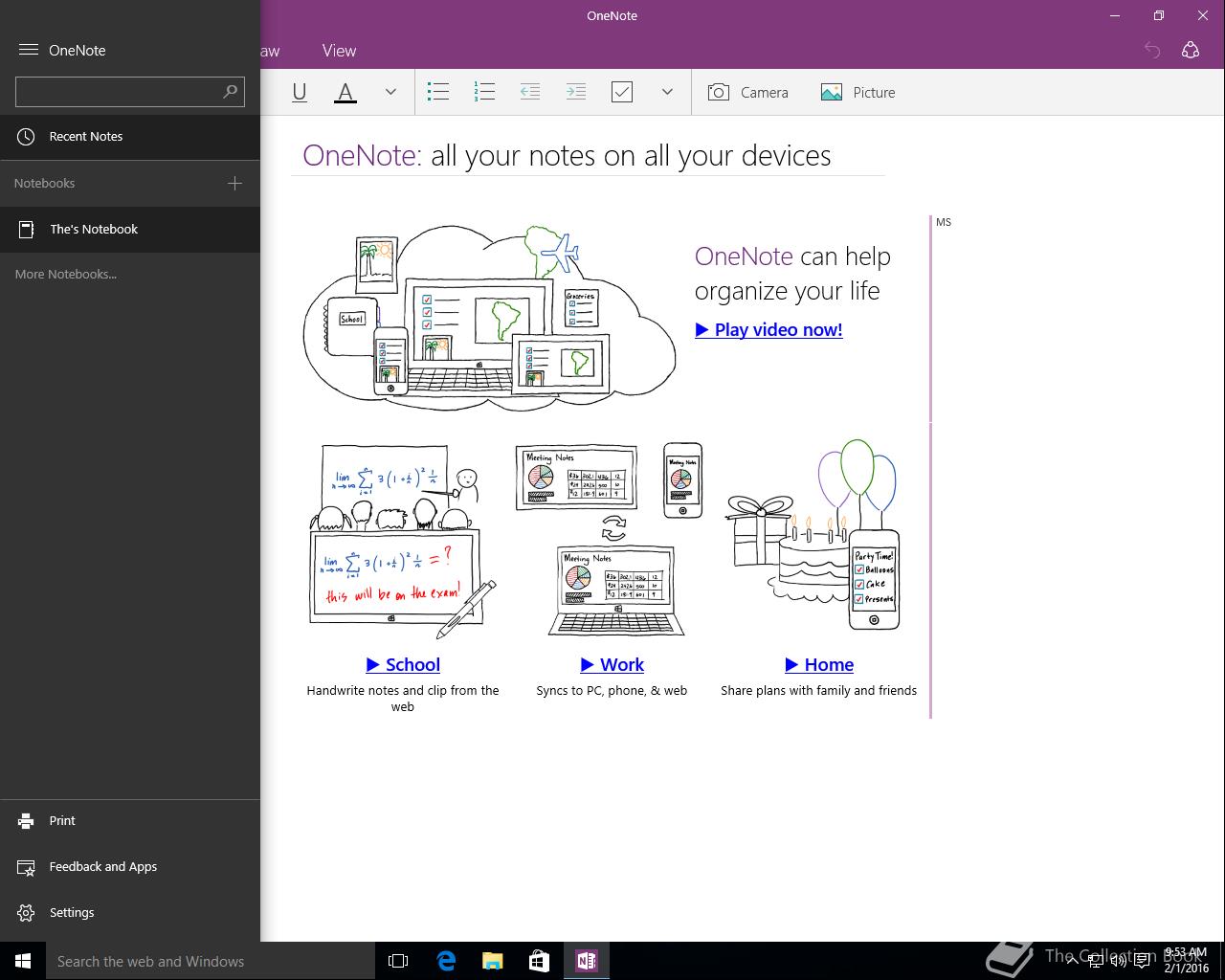Focus the notes search box
The image size is (1225, 980).
click(130, 92)
